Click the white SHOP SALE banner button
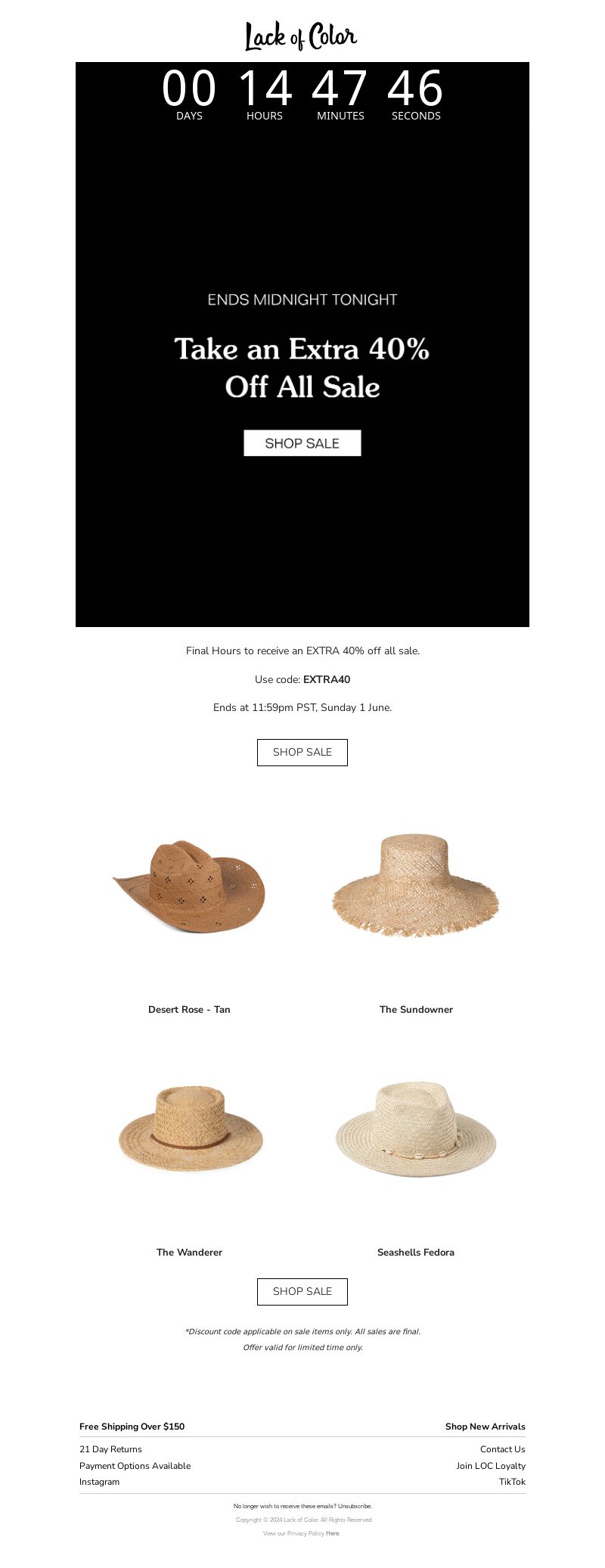Screen dimensions: 605x1568 pos(302,443)
